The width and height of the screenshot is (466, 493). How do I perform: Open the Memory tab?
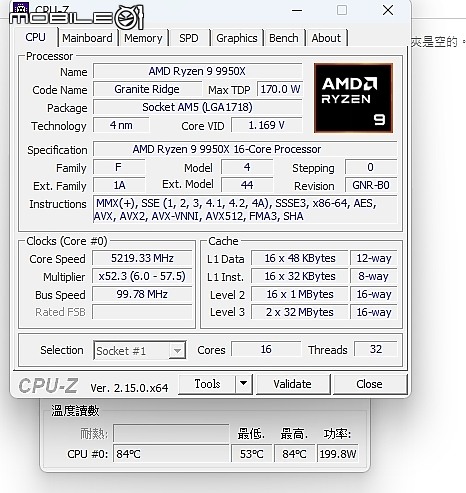coord(143,38)
